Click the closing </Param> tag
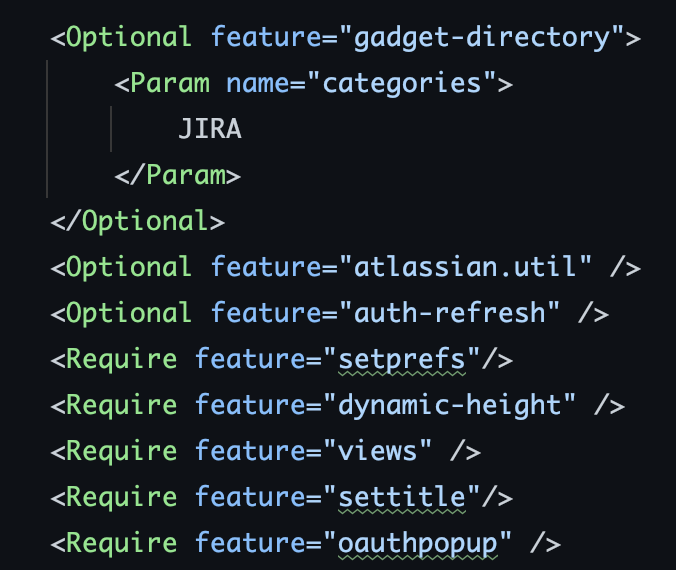The width and height of the screenshot is (676, 570). tap(177, 175)
